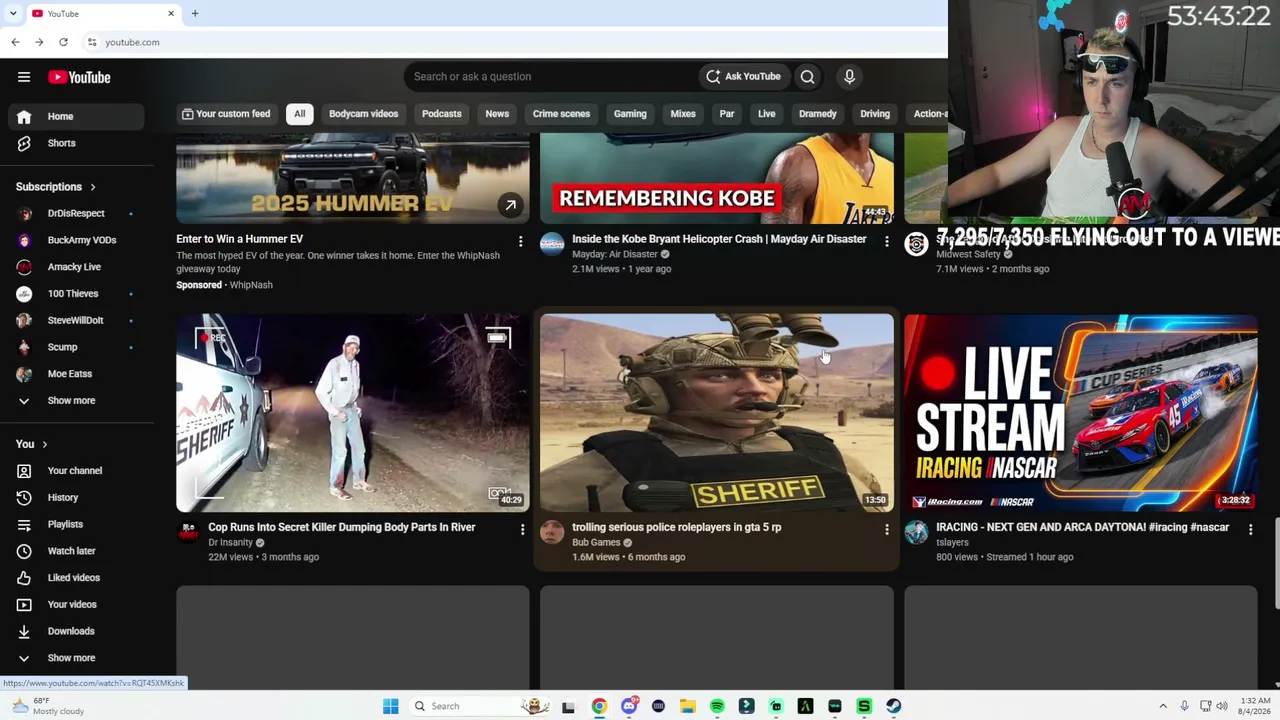Open 'Inside the Kobe Bryant Helicopter Crash' title
The height and width of the screenshot is (720, 1280).
point(719,239)
